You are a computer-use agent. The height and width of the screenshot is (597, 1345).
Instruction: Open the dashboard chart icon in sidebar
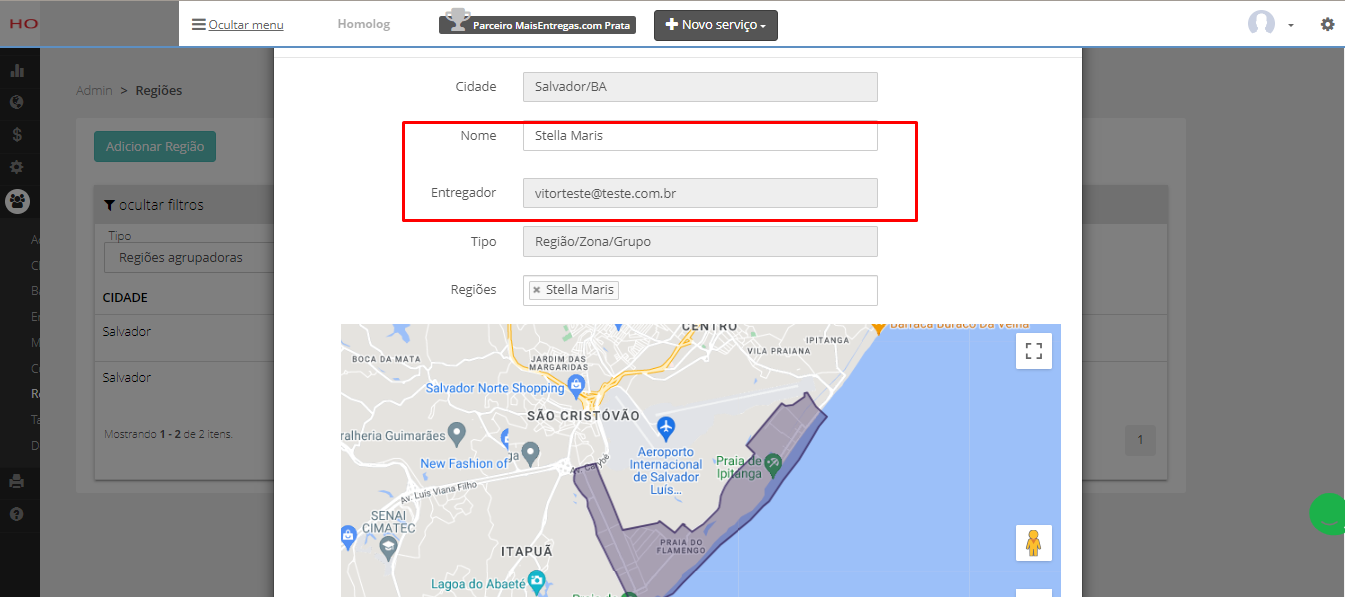[x=17, y=71]
